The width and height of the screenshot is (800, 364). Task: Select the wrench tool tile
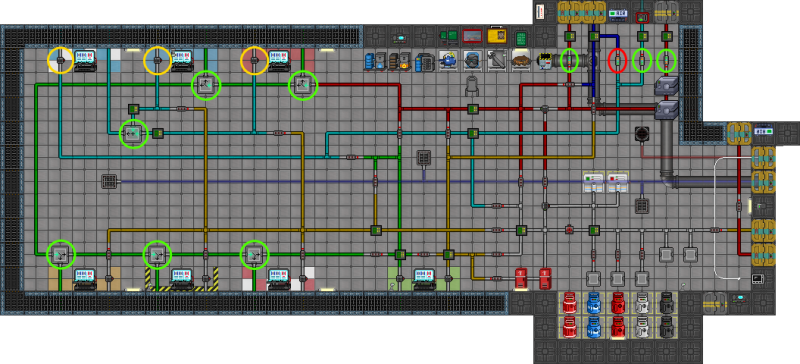pos(496,61)
